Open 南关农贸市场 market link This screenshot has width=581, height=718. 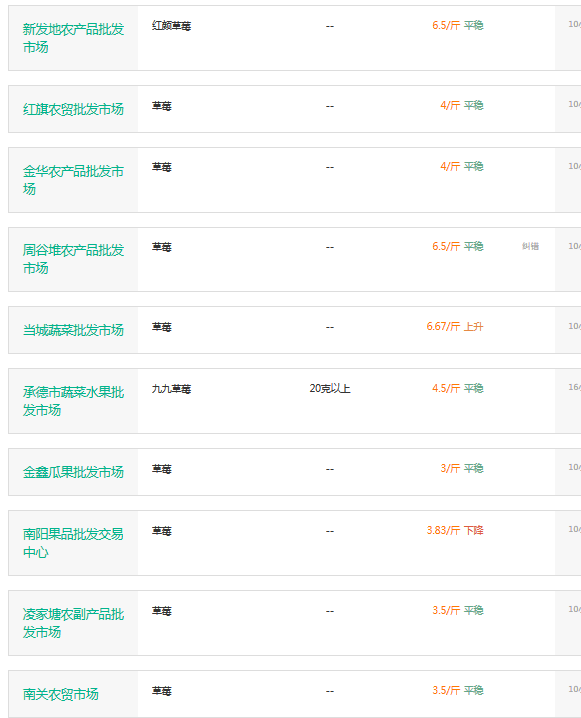tap(60, 694)
